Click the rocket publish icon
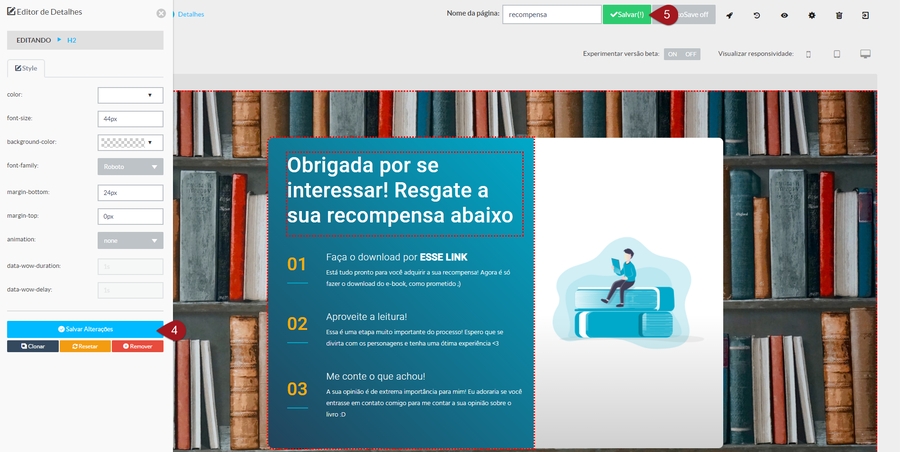The image size is (900, 452). [729, 16]
